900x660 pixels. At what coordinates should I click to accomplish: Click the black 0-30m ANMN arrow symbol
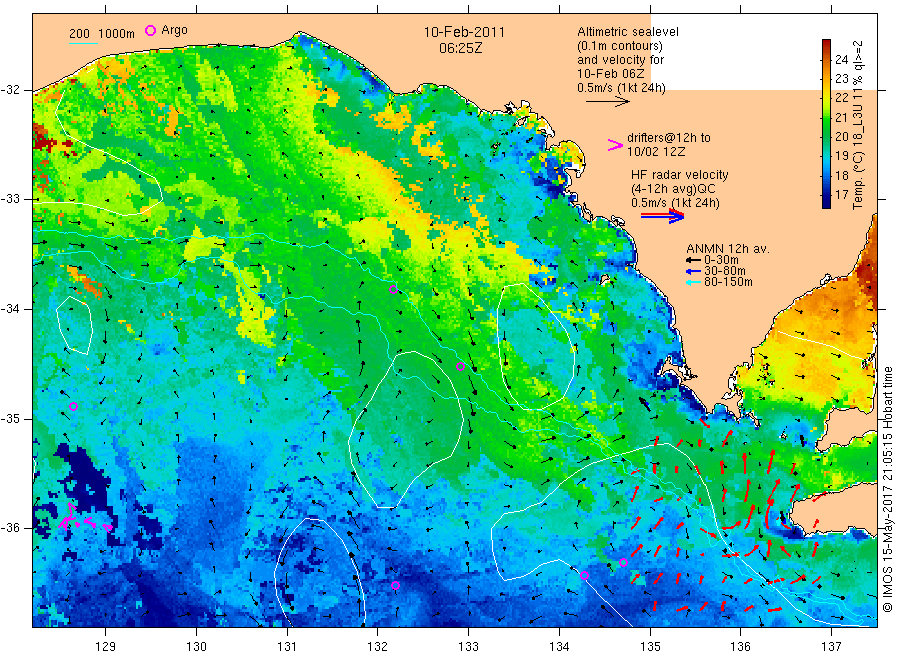[x=693, y=261]
